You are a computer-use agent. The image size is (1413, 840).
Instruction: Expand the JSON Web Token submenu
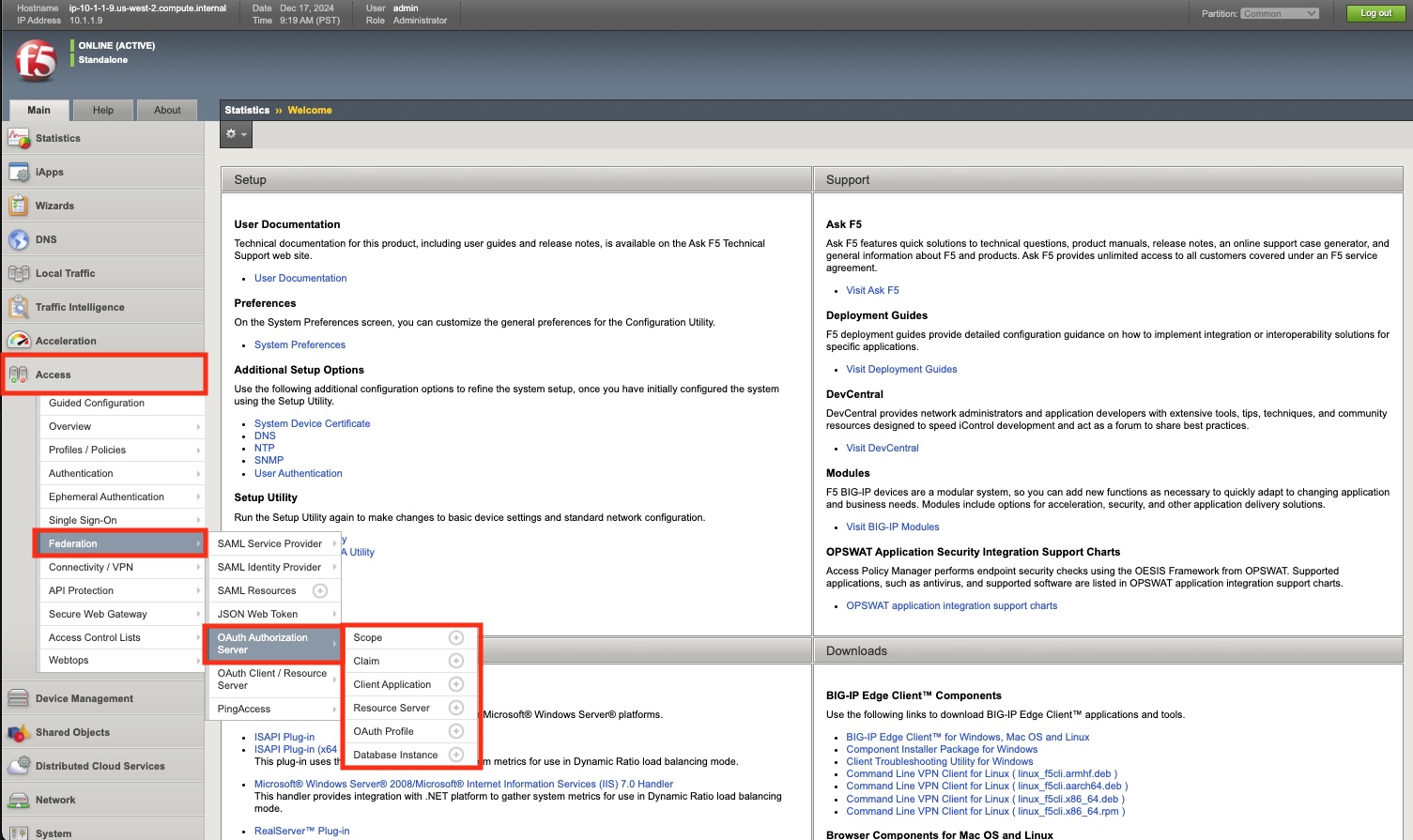pyautogui.click(x=274, y=614)
